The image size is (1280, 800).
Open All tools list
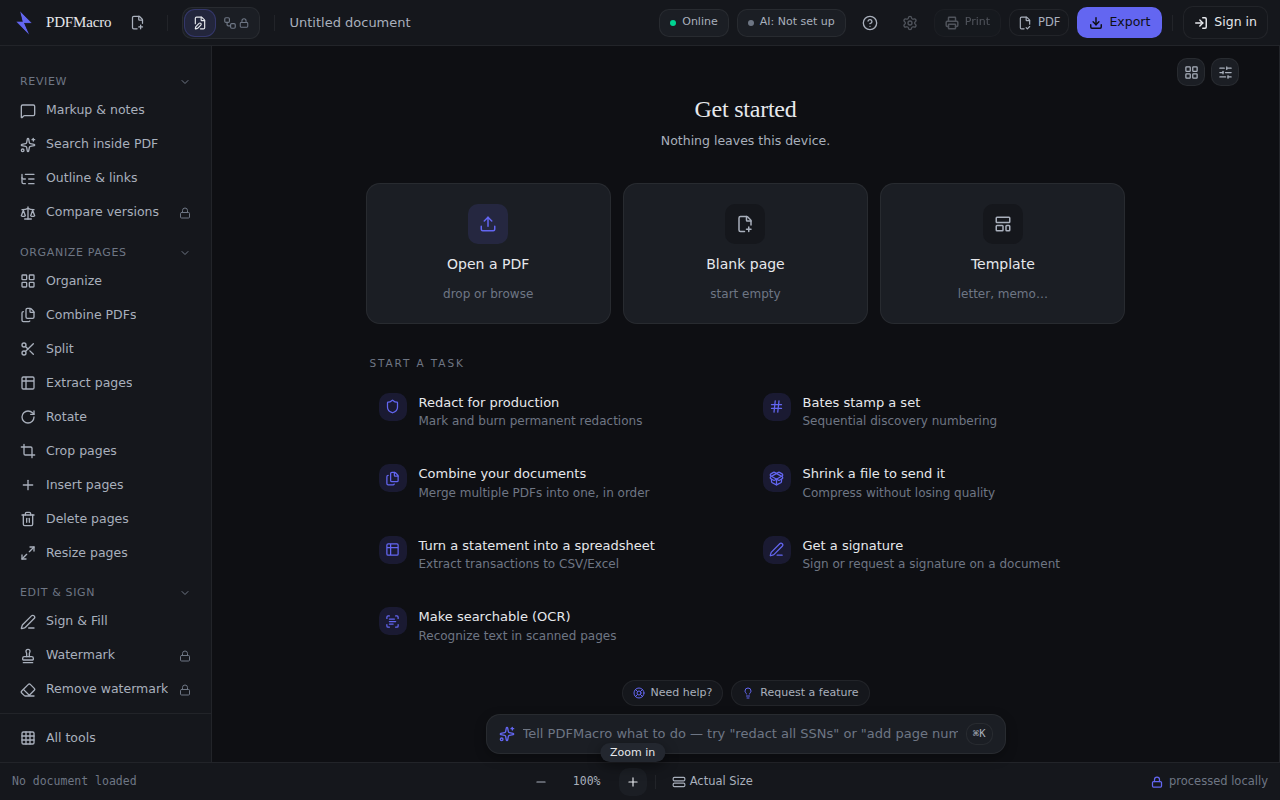106,738
